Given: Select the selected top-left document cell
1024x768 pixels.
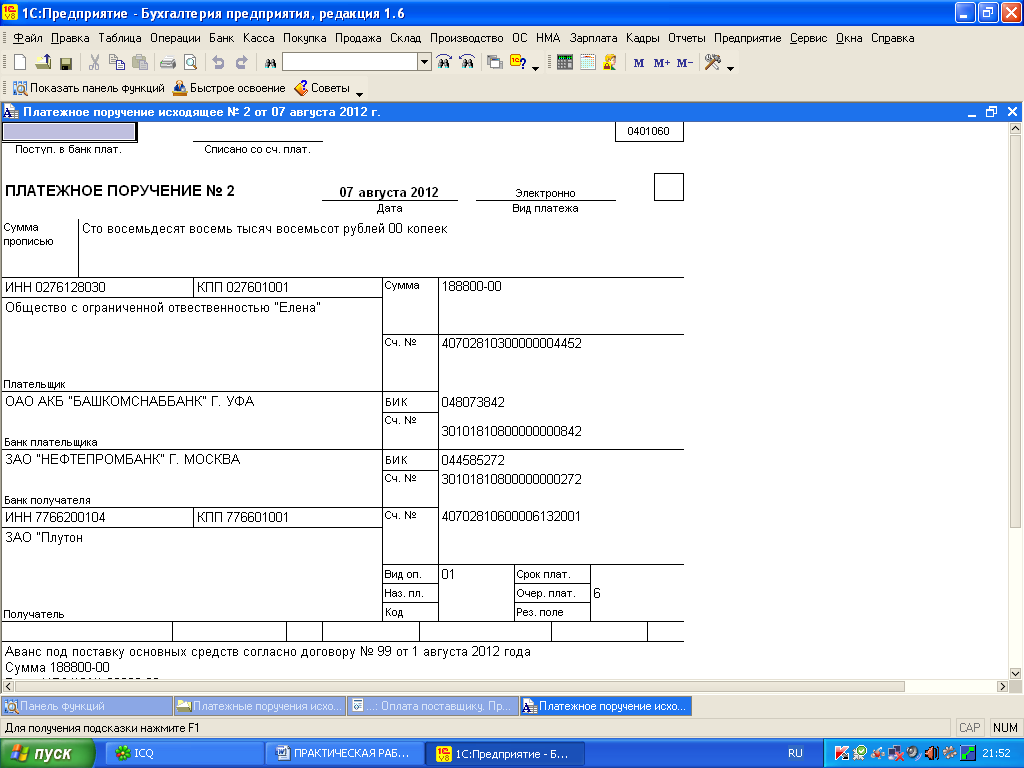Looking at the screenshot, I should coord(69,132).
